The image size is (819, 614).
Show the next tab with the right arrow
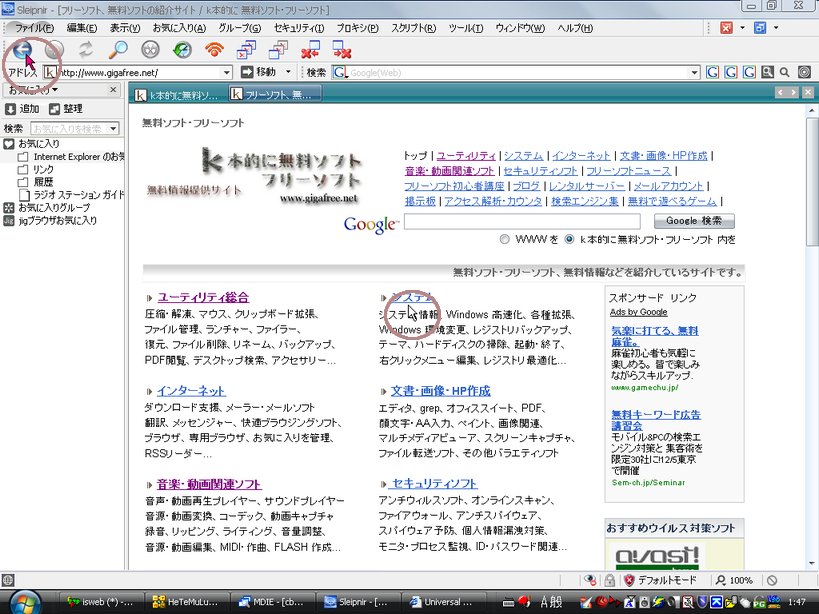tap(793, 92)
